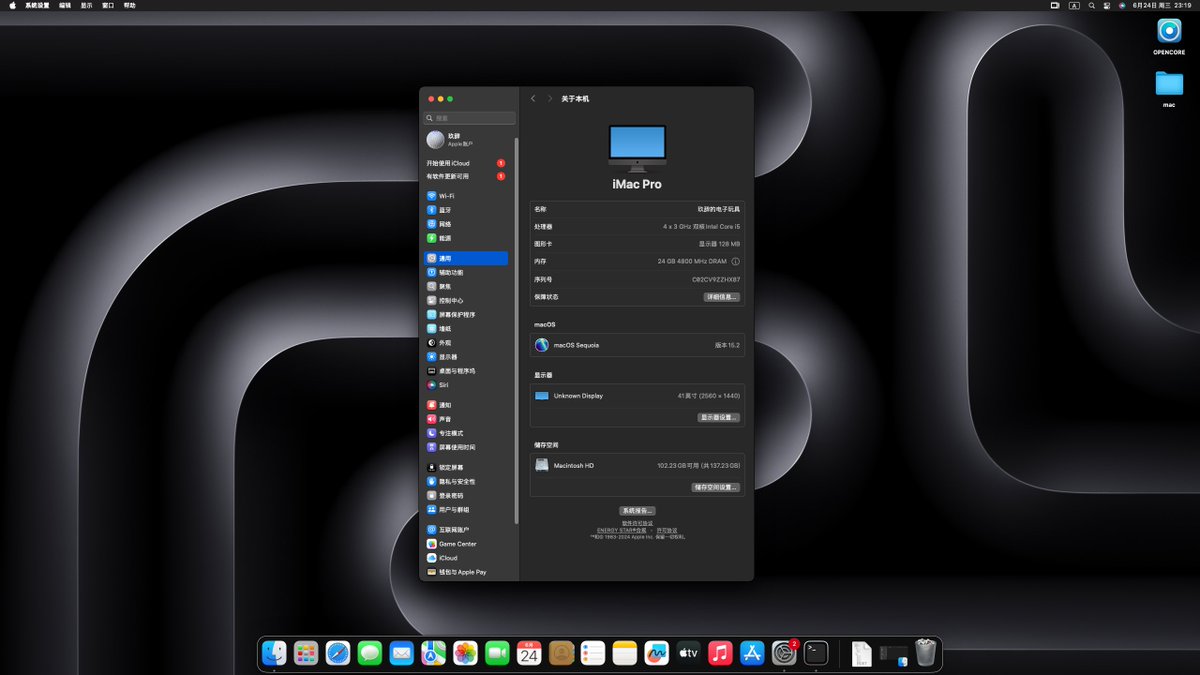Open the 显示 menu
The width and height of the screenshot is (1200, 675).
86,5
